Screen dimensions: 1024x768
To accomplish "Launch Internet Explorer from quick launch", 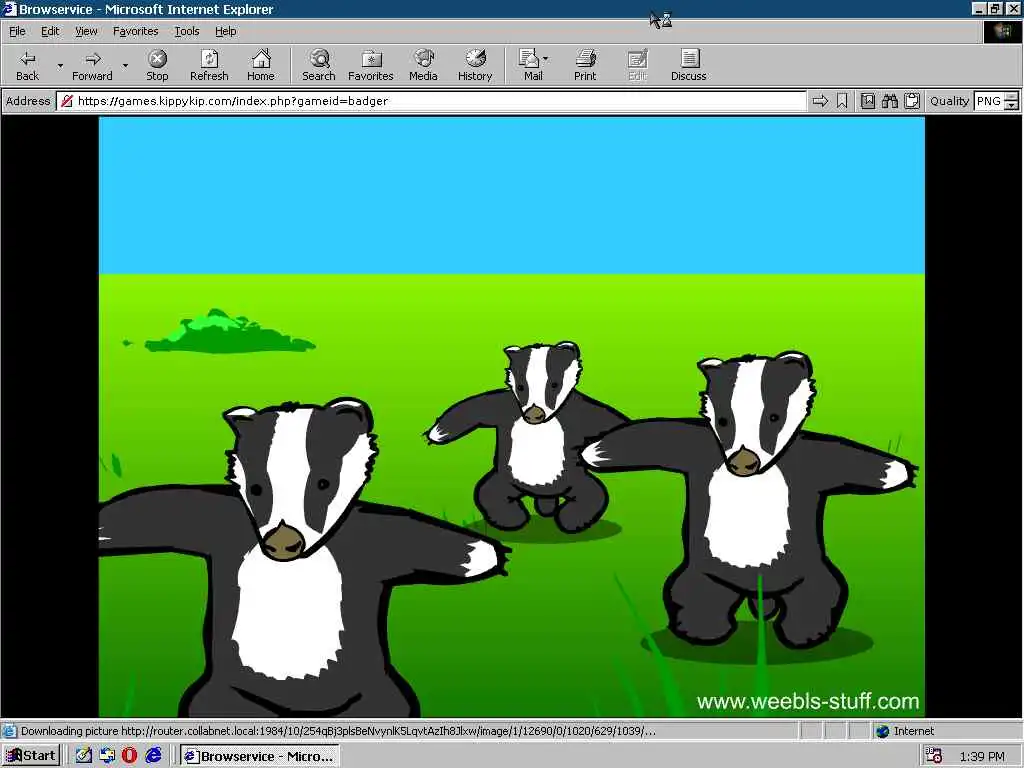I will [153, 756].
